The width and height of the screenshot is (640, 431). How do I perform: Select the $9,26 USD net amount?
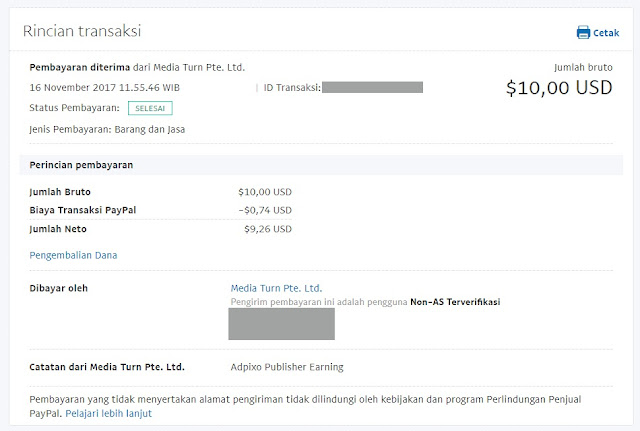point(268,229)
